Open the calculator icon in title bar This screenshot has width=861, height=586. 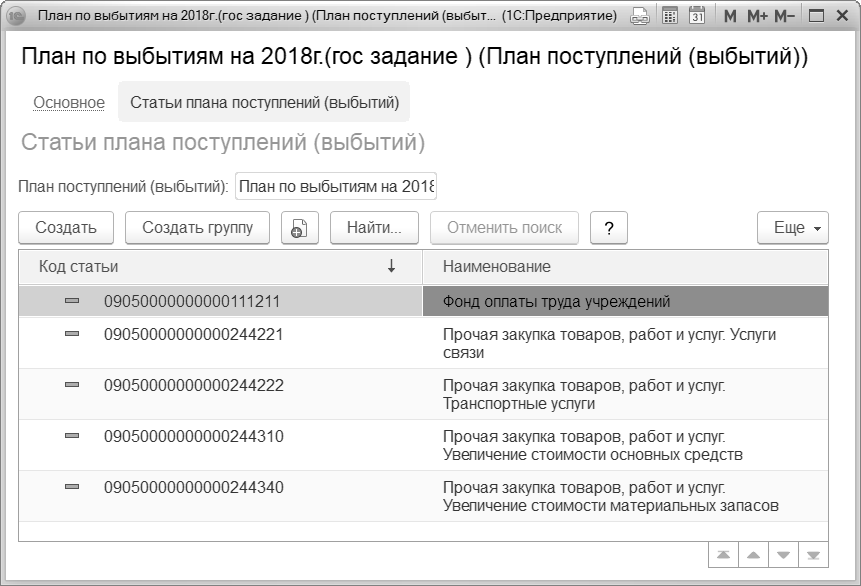tap(670, 16)
